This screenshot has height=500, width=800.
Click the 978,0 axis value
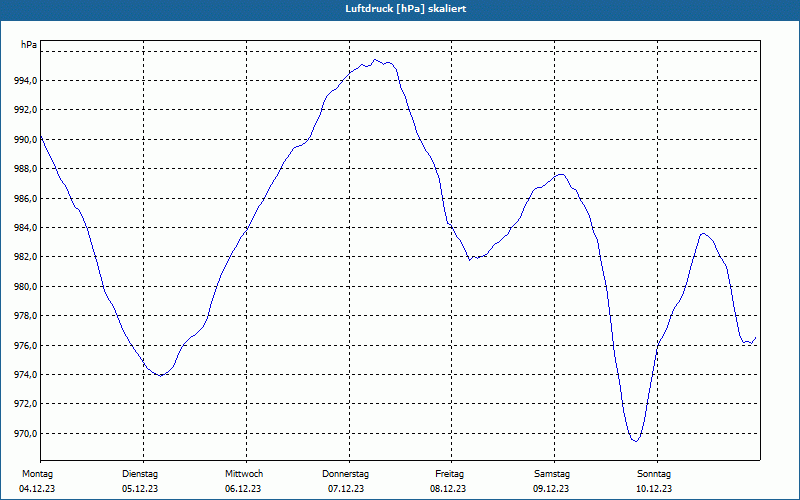(x=25, y=316)
